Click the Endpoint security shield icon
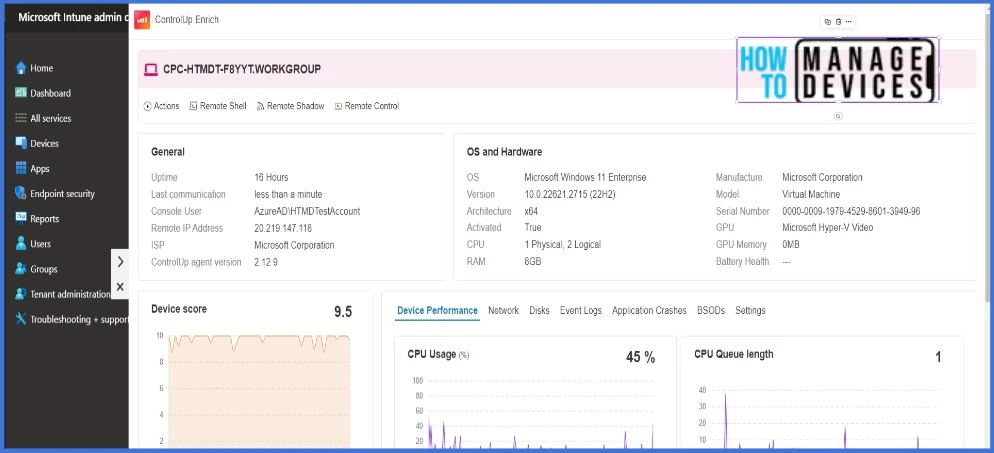 click(x=21, y=193)
